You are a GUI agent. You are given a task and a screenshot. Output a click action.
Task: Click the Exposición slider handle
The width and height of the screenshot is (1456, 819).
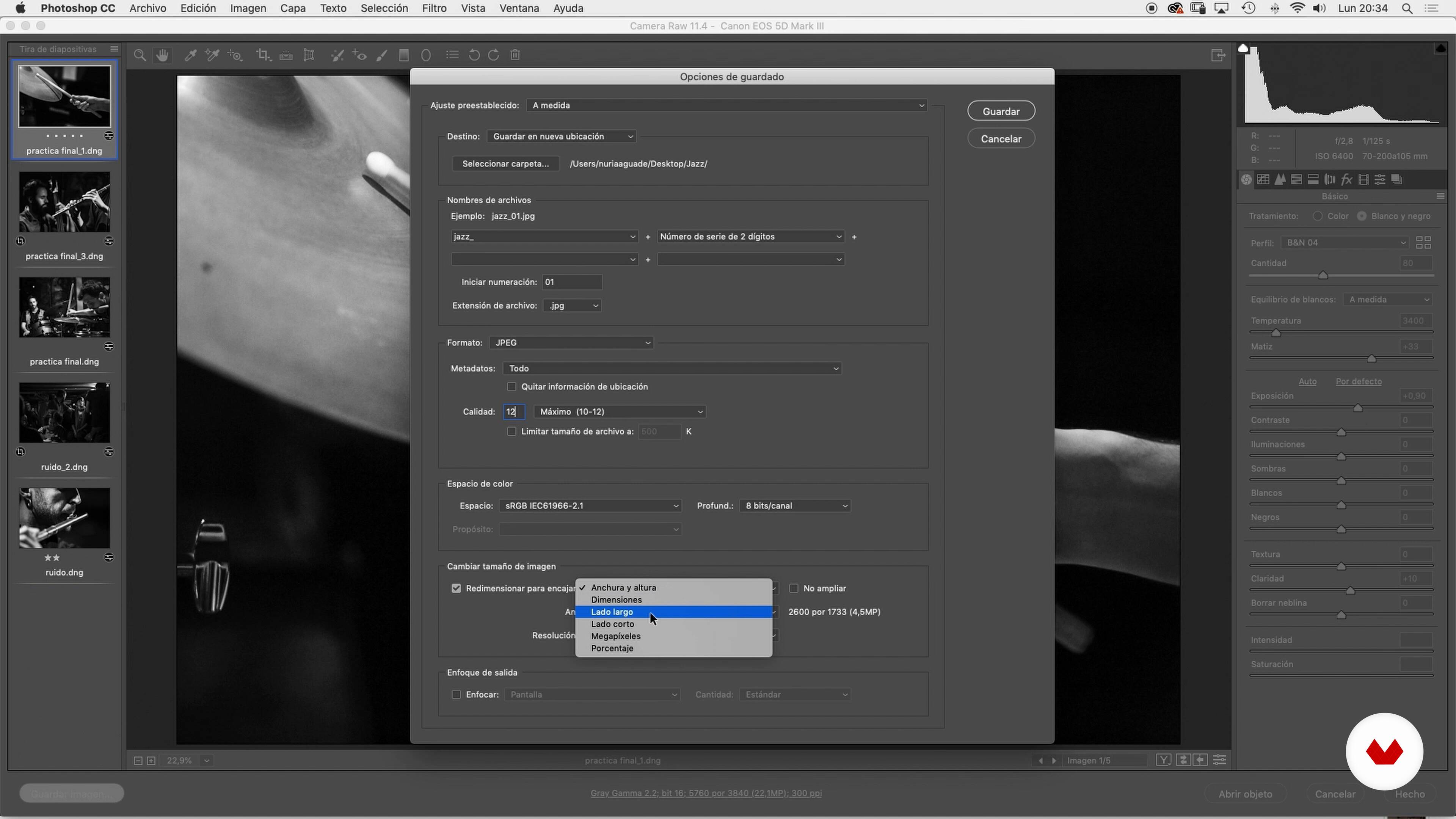(1358, 408)
